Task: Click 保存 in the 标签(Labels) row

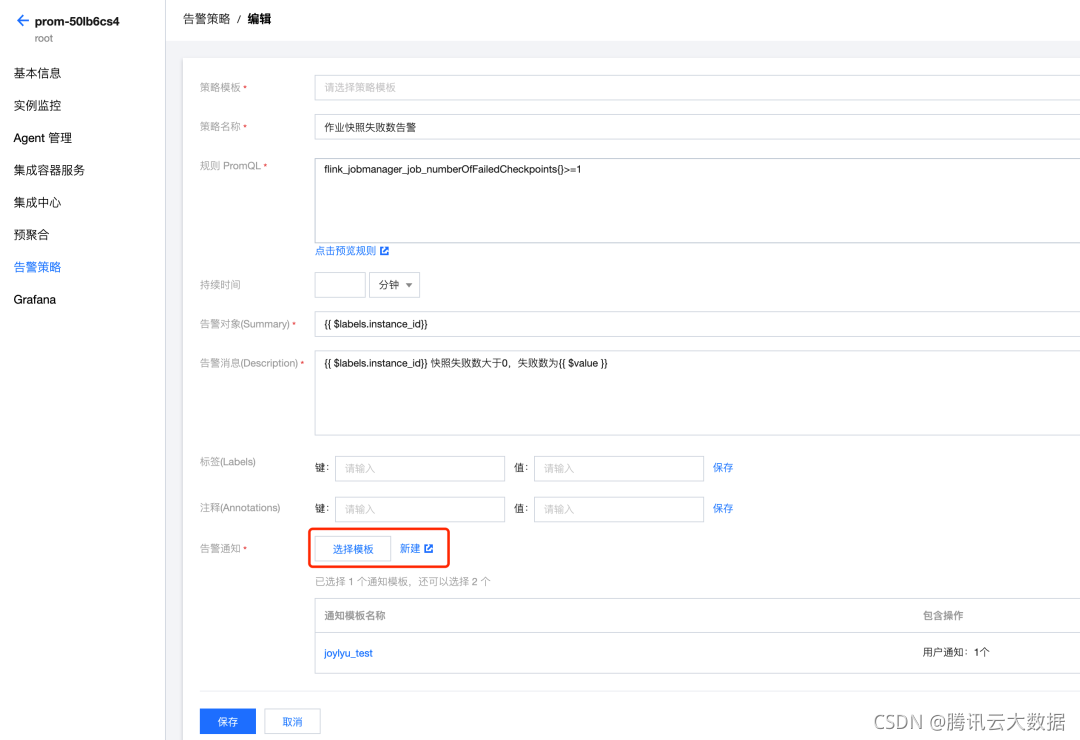Action: coord(722,468)
